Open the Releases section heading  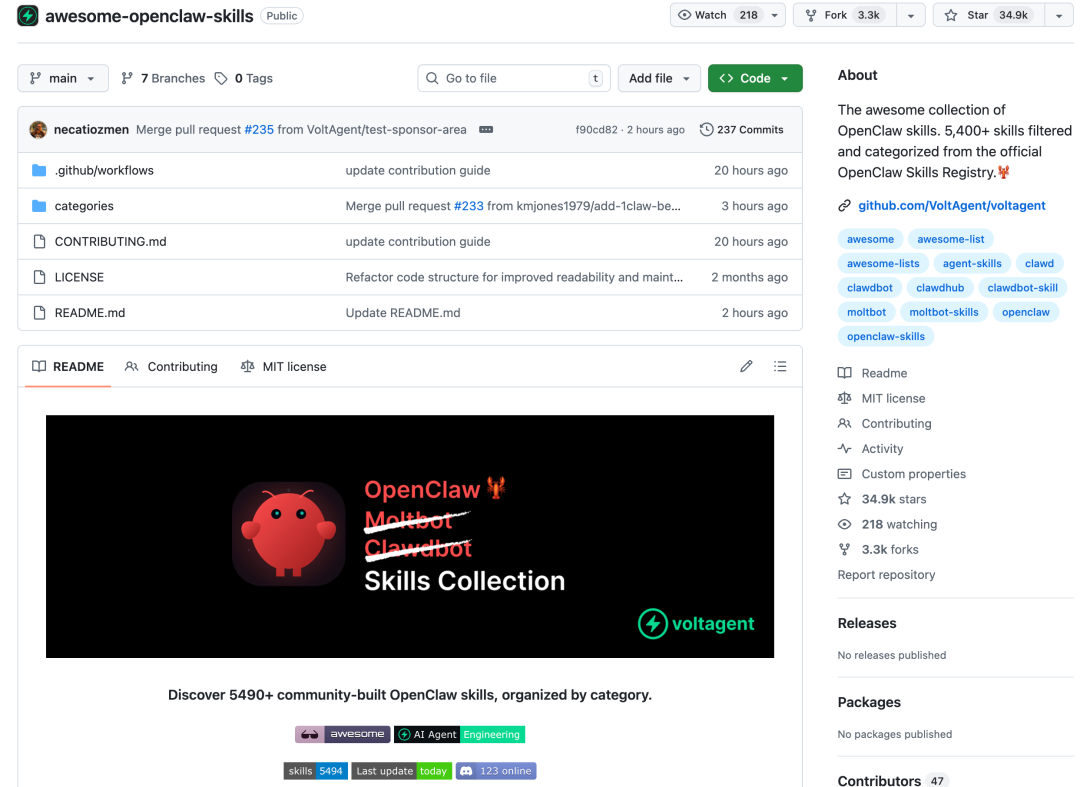(866, 623)
